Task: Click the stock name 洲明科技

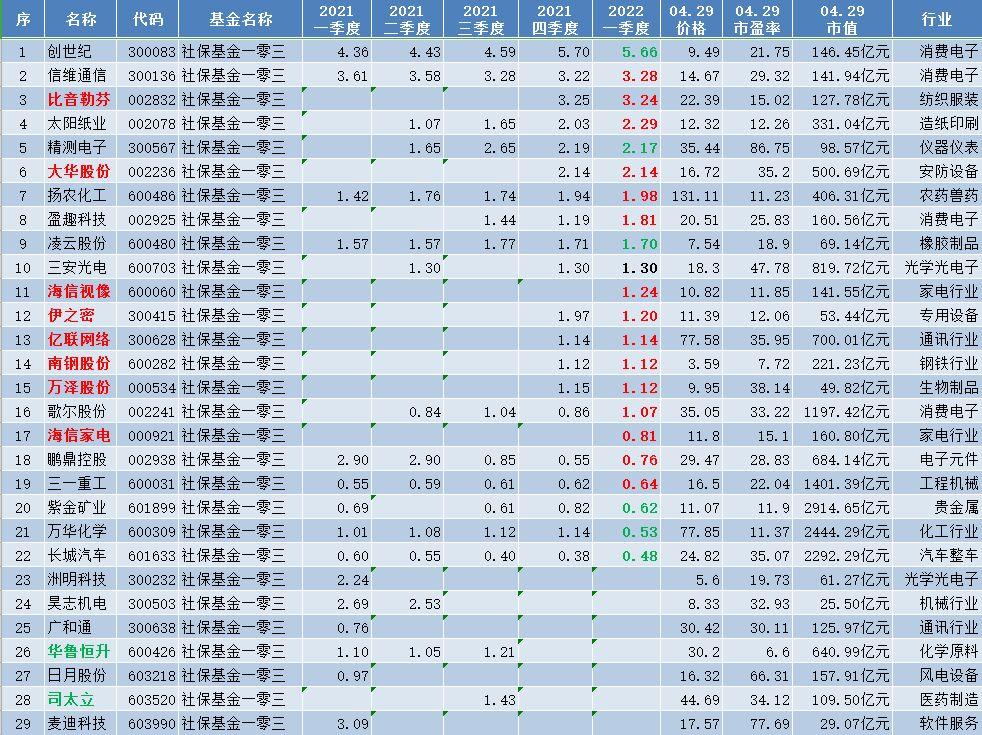Action: pos(77,580)
